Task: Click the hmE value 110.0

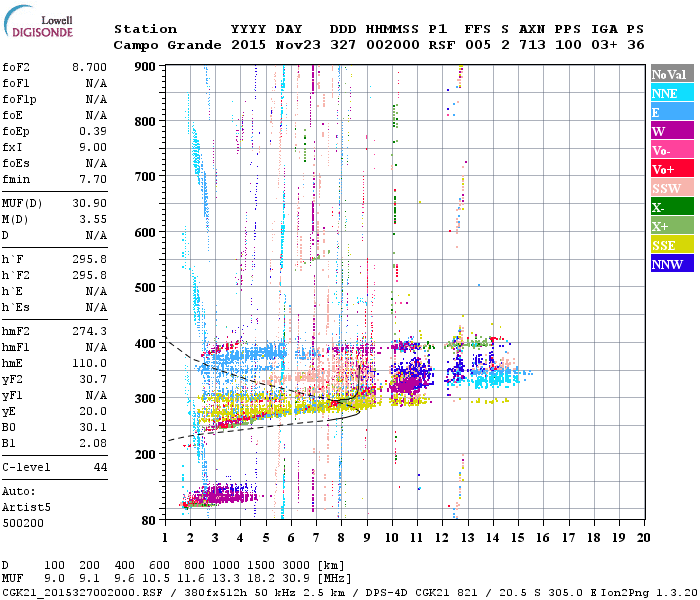Action: coord(89,364)
